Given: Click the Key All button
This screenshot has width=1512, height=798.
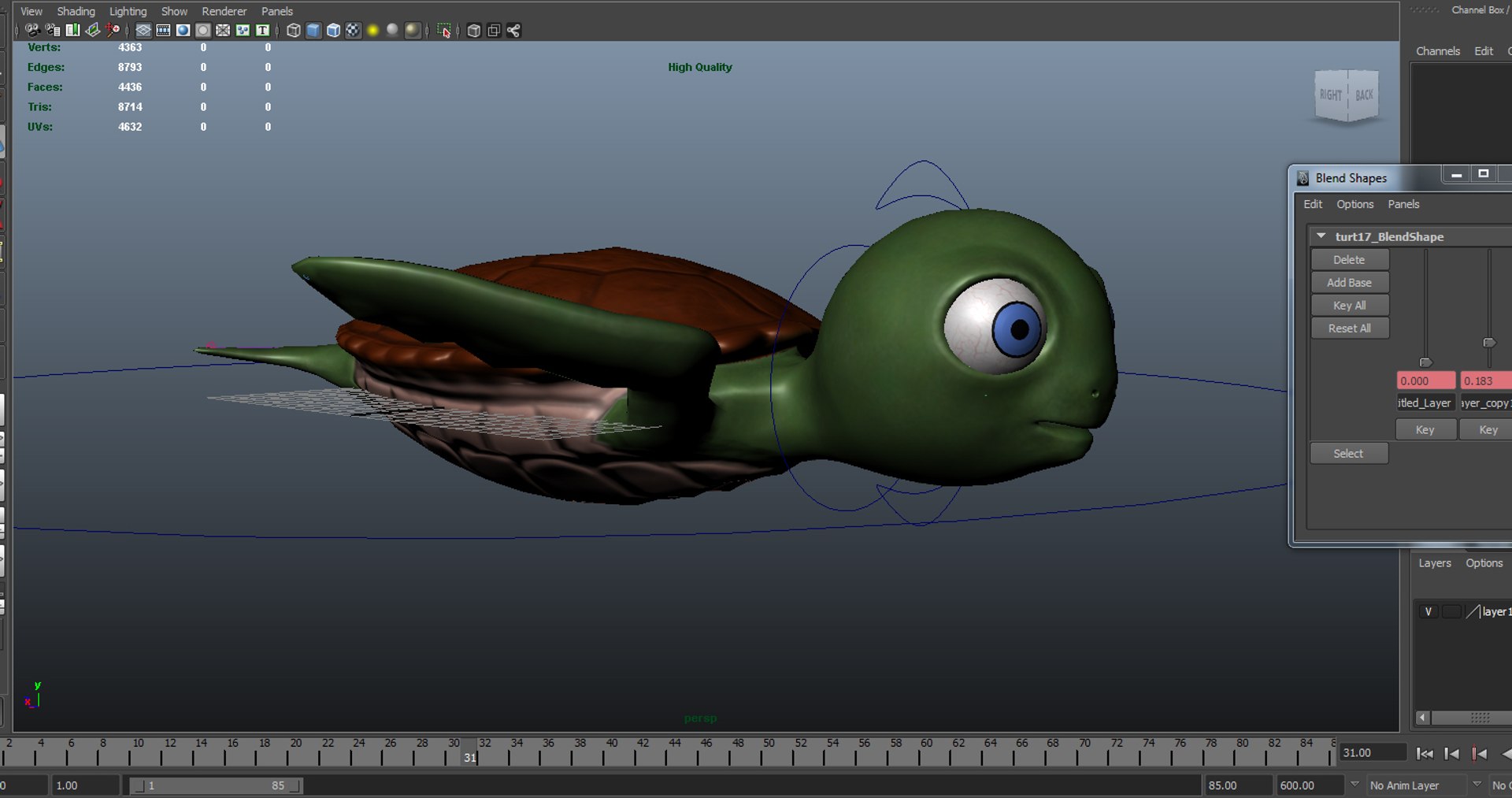Looking at the screenshot, I should (1349, 305).
